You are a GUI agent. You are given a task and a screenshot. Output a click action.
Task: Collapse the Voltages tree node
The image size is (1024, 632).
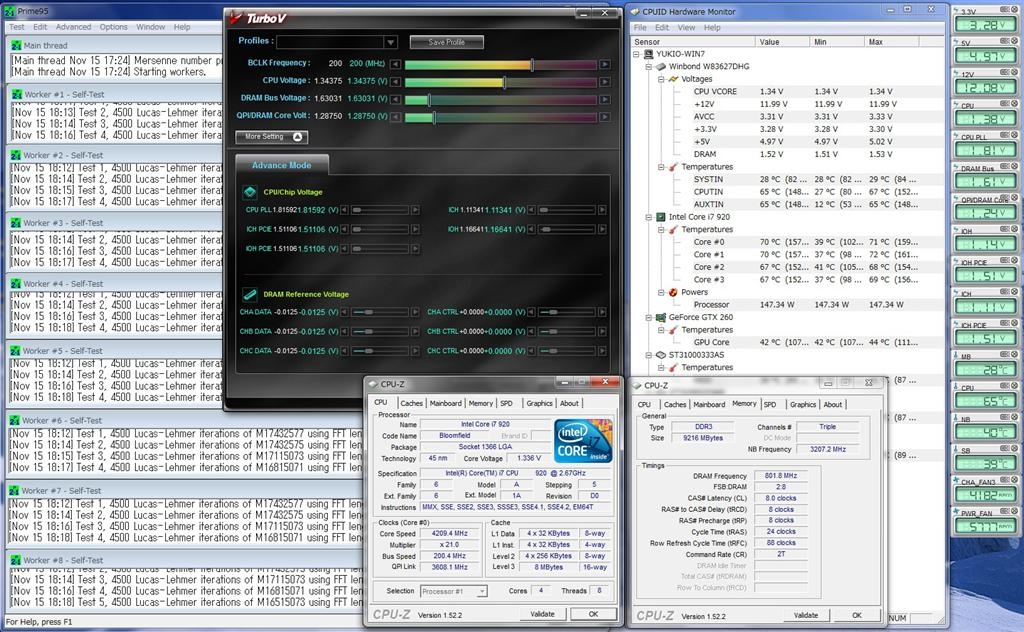click(x=660, y=79)
